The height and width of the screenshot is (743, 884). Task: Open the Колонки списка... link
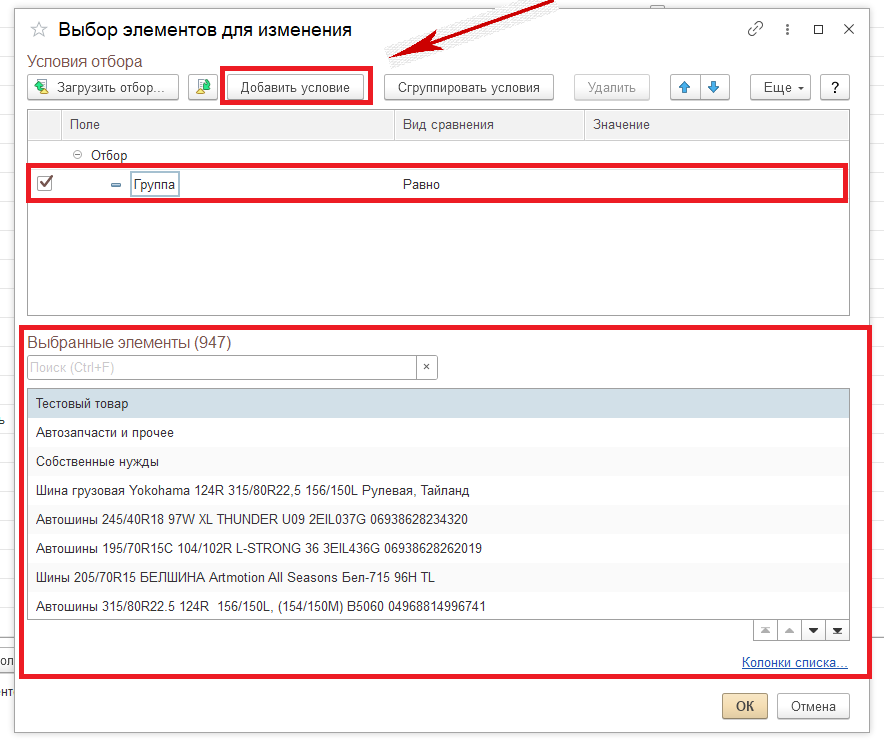click(x=794, y=662)
